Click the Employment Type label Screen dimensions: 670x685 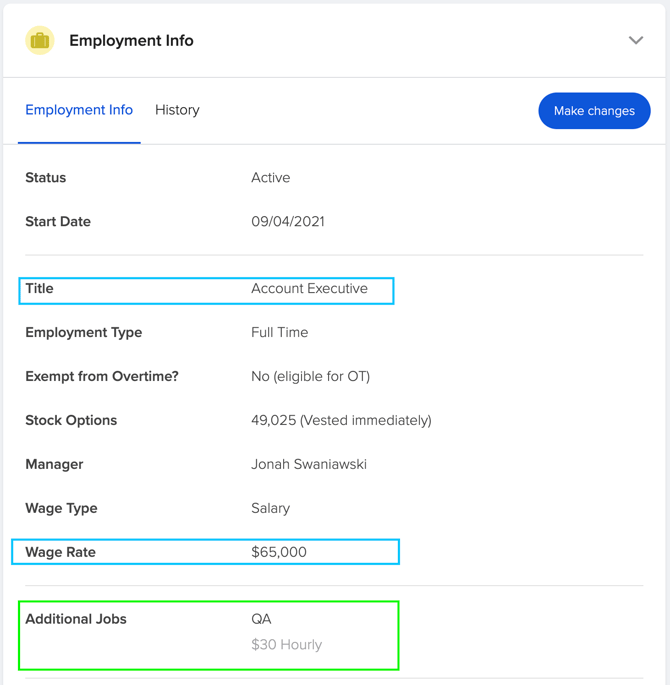click(x=83, y=332)
